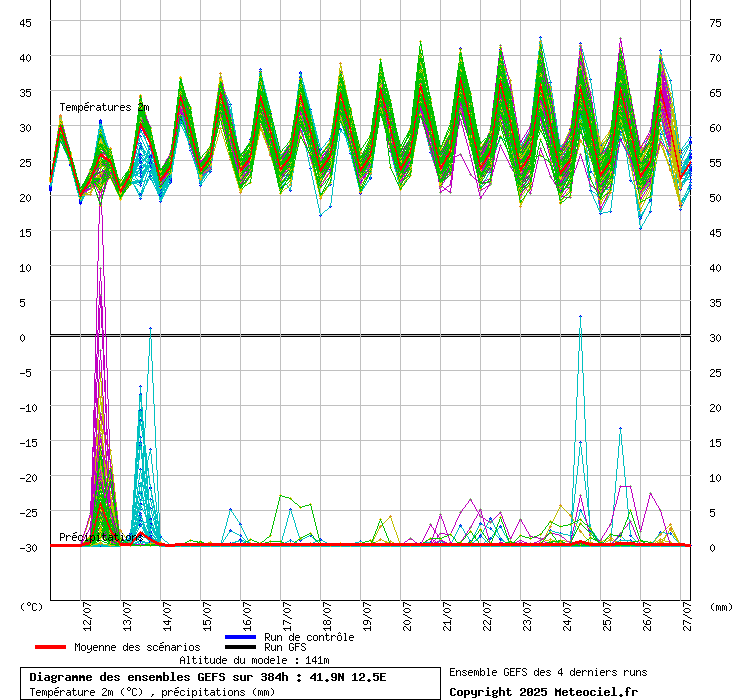The image size is (740, 700).
Task: Click the 16/07 date axis label
Action: click(x=247, y=616)
